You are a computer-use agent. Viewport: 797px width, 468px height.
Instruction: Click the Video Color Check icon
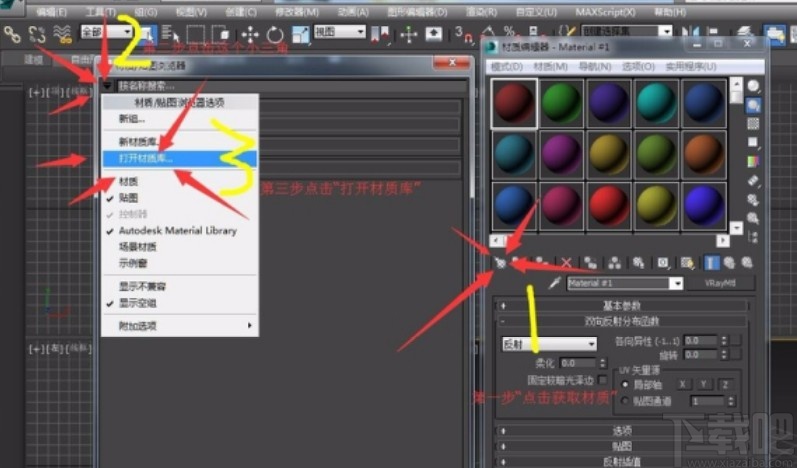coord(753,162)
